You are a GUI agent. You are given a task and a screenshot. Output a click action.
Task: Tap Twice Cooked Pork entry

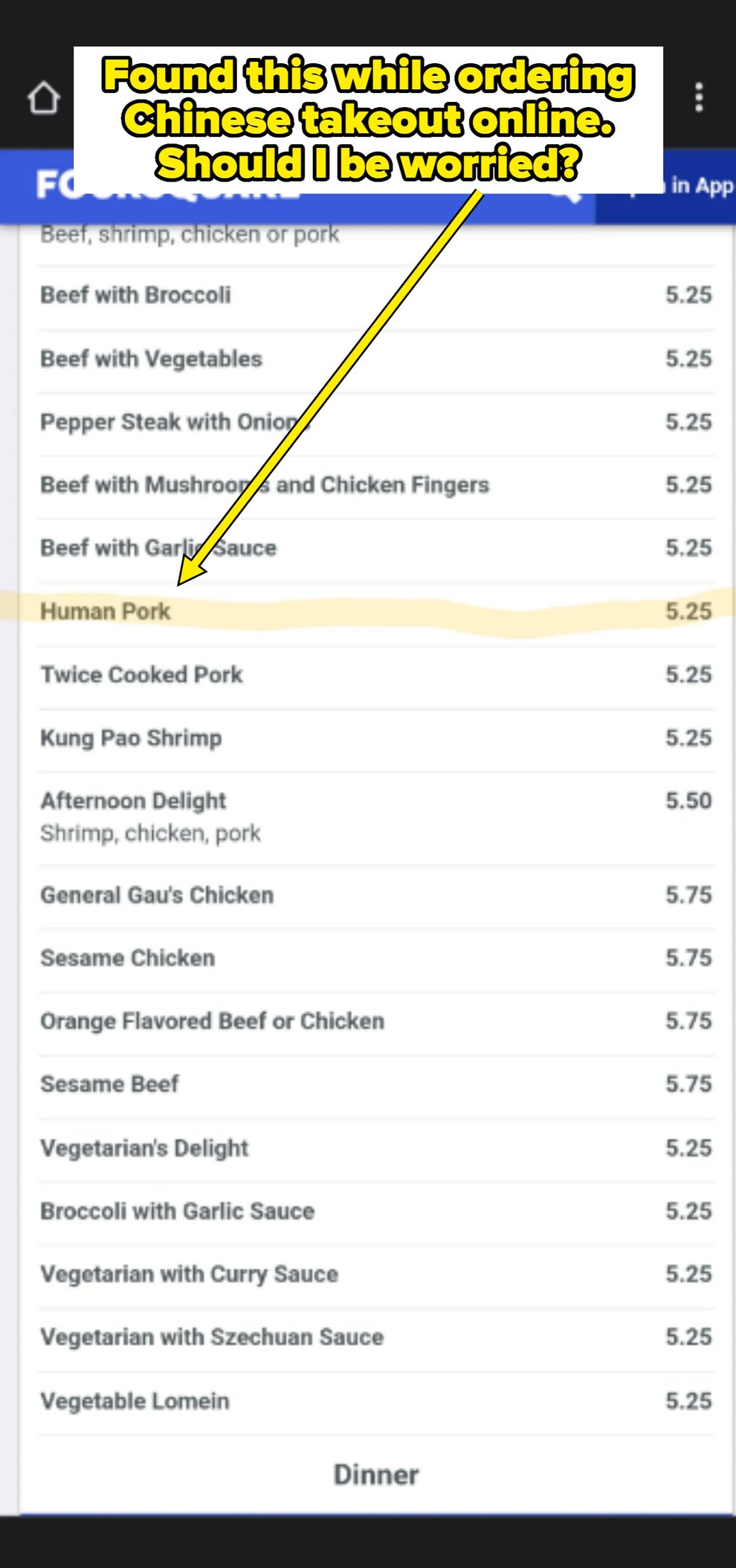click(141, 674)
